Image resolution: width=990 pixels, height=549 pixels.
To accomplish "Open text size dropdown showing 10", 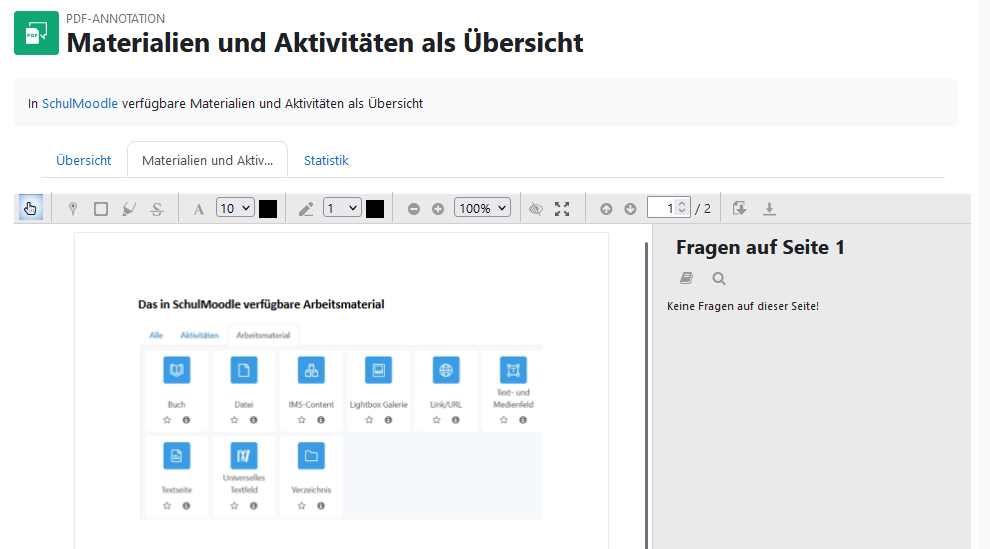I will tap(235, 208).
